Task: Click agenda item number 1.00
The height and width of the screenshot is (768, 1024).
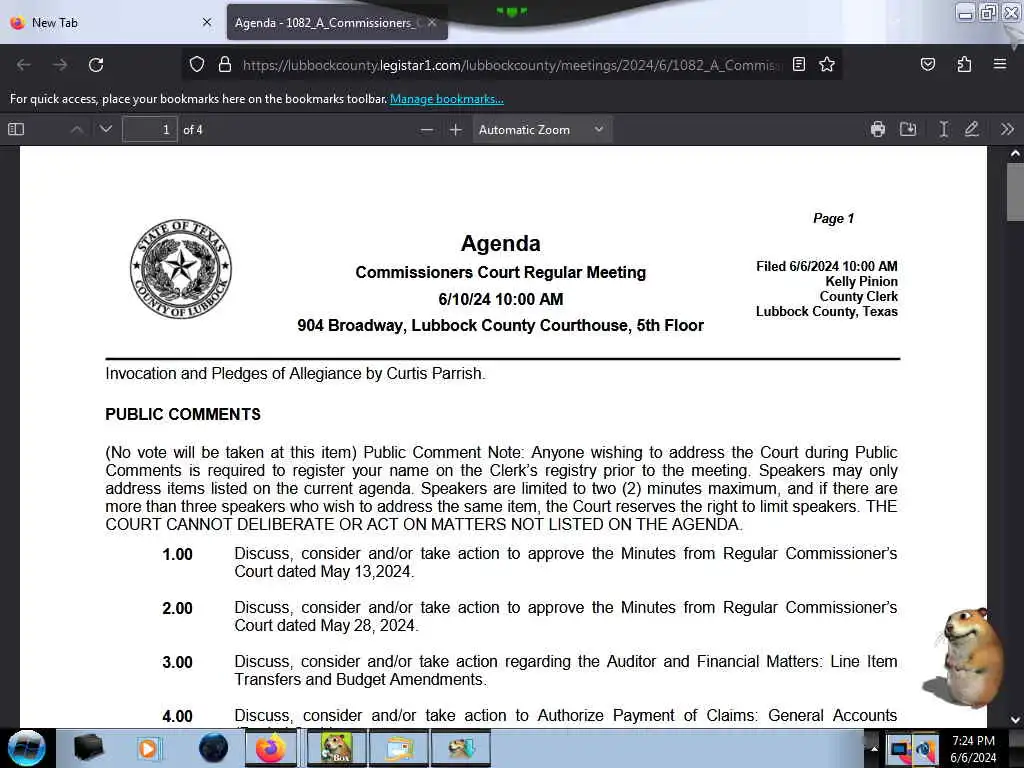Action: (x=177, y=554)
